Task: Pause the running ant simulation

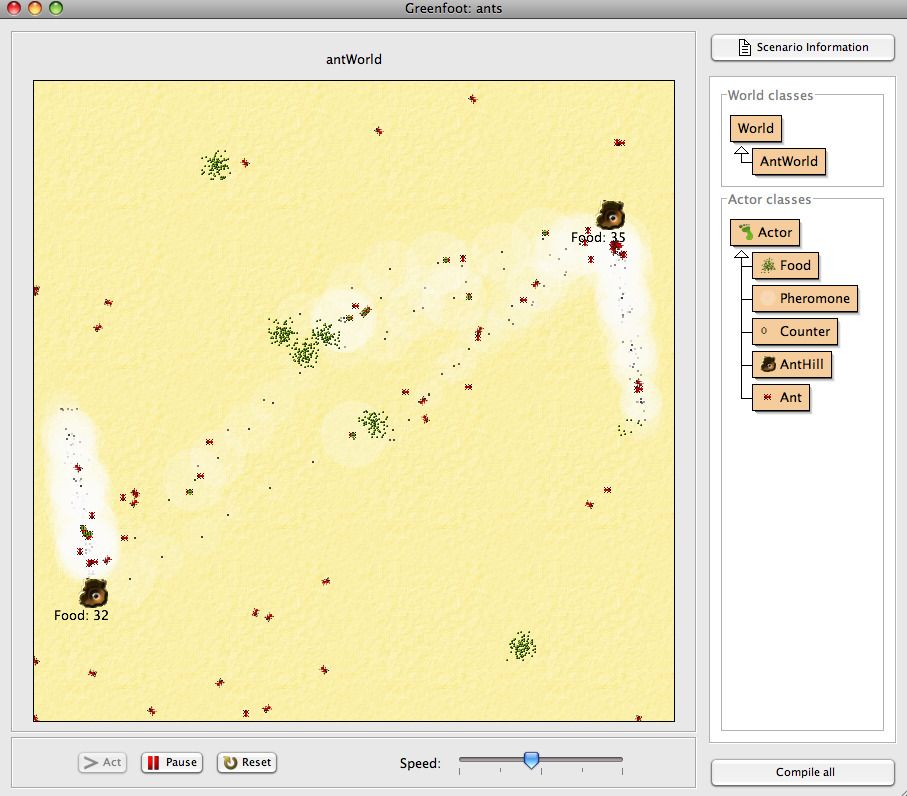Action: [x=170, y=761]
